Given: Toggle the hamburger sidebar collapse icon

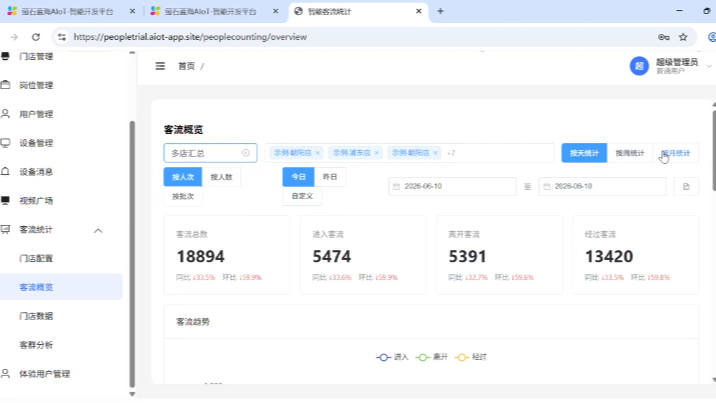Looking at the screenshot, I should [160, 66].
